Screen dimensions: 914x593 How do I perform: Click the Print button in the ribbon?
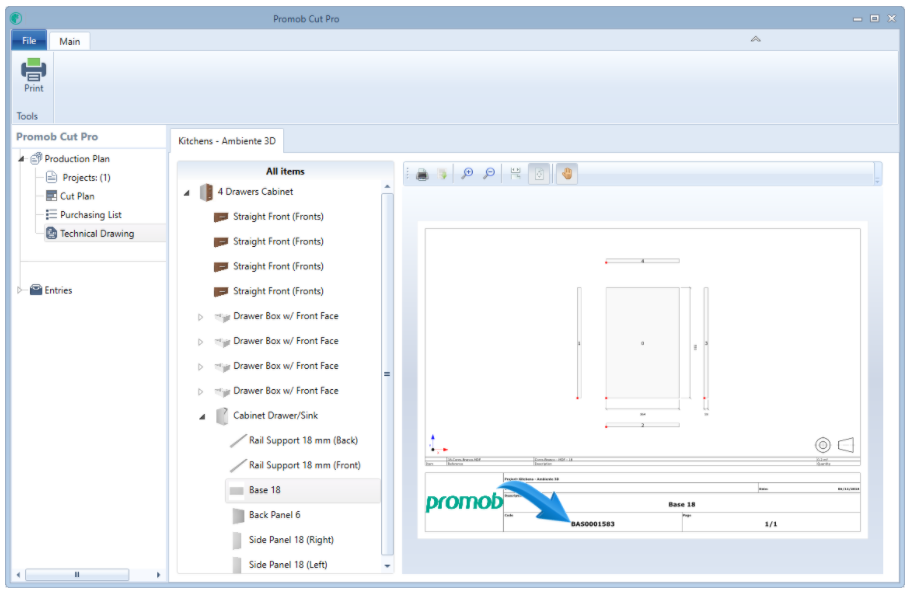33,76
